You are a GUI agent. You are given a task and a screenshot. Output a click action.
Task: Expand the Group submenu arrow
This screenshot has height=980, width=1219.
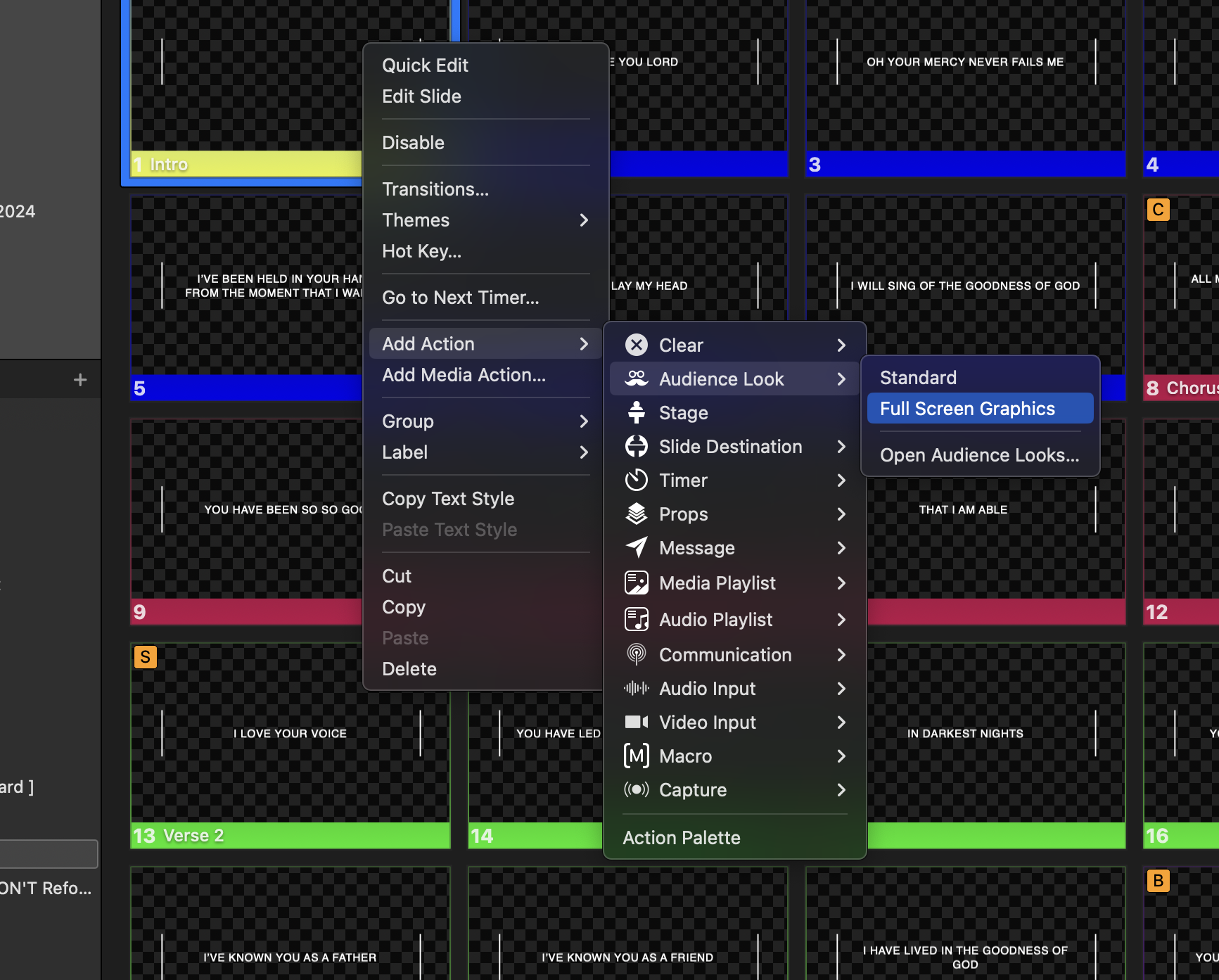point(584,421)
